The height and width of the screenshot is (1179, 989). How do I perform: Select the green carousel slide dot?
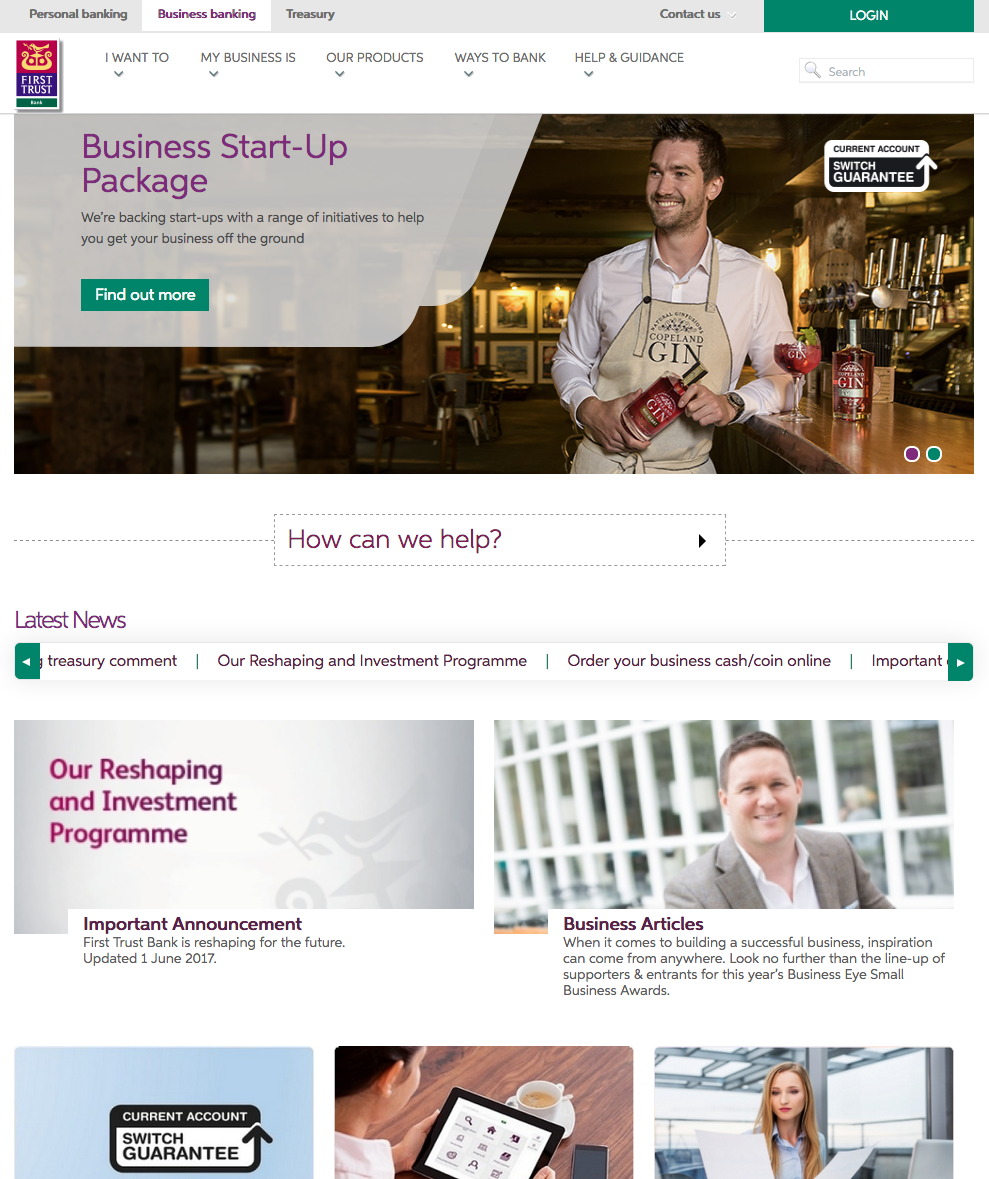[934, 454]
